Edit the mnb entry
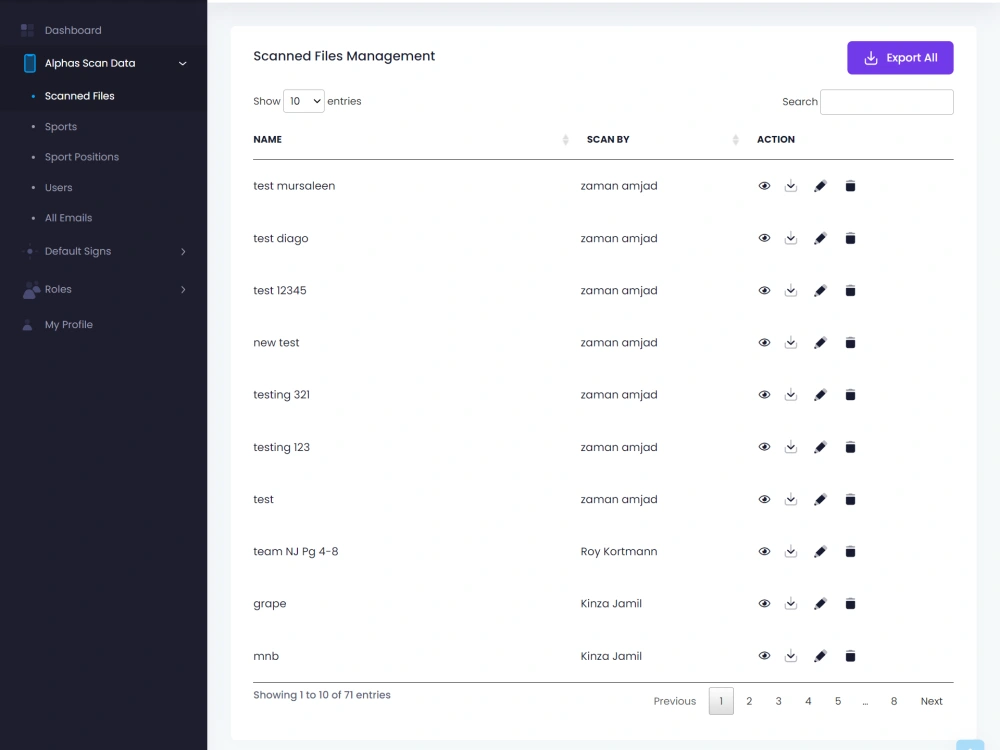This screenshot has width=1000, height=750. point(820,656)
